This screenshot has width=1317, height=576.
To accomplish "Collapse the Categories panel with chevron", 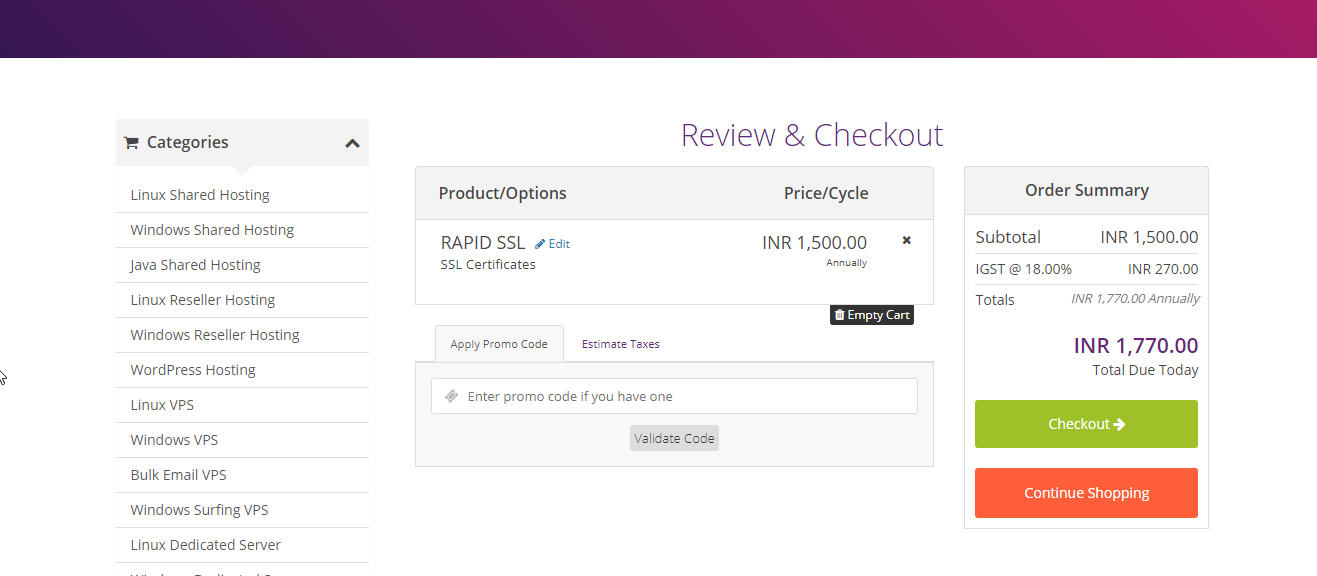I will [x=352, y=143].
